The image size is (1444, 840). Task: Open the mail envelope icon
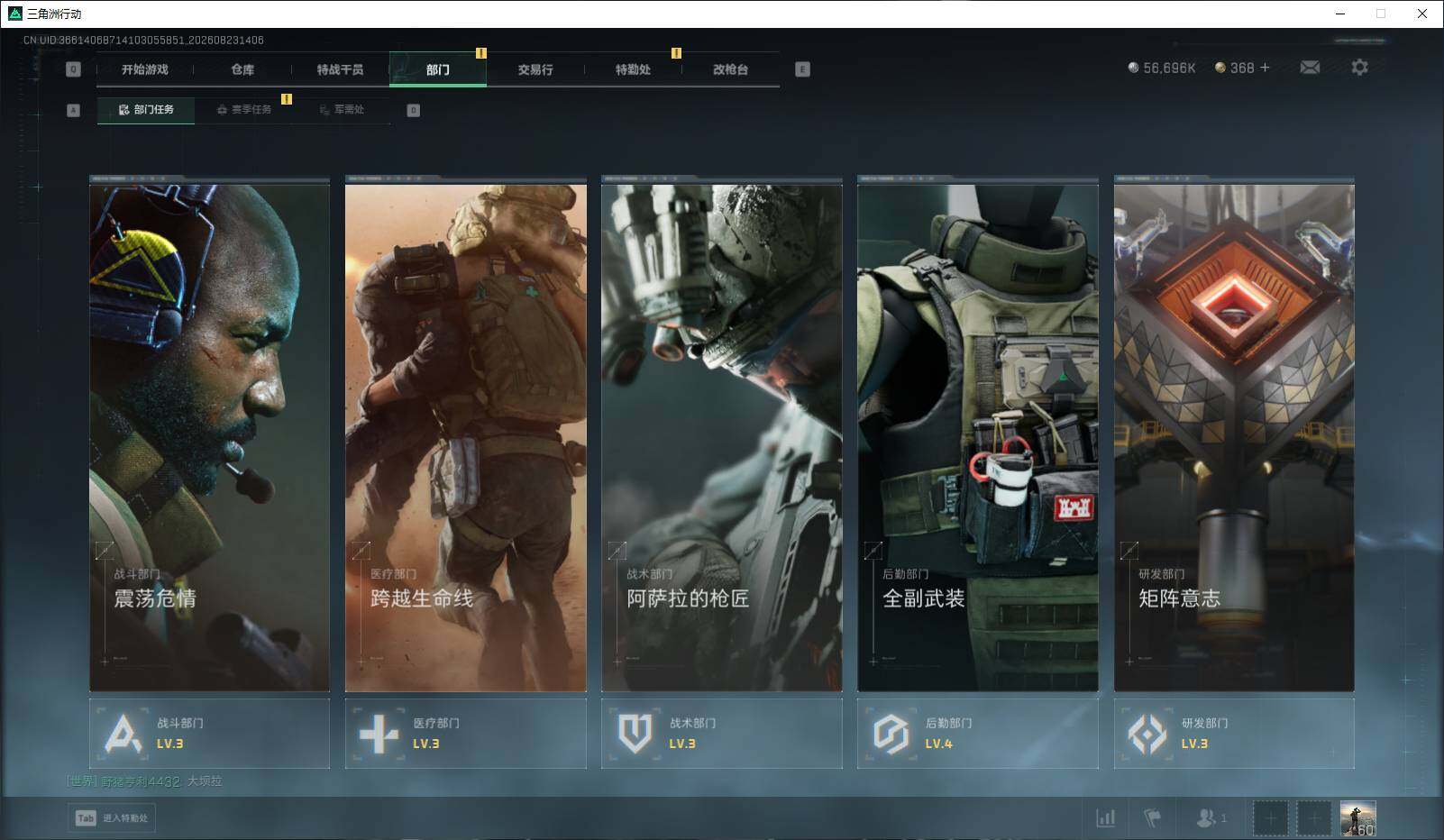pos(1310,68)
